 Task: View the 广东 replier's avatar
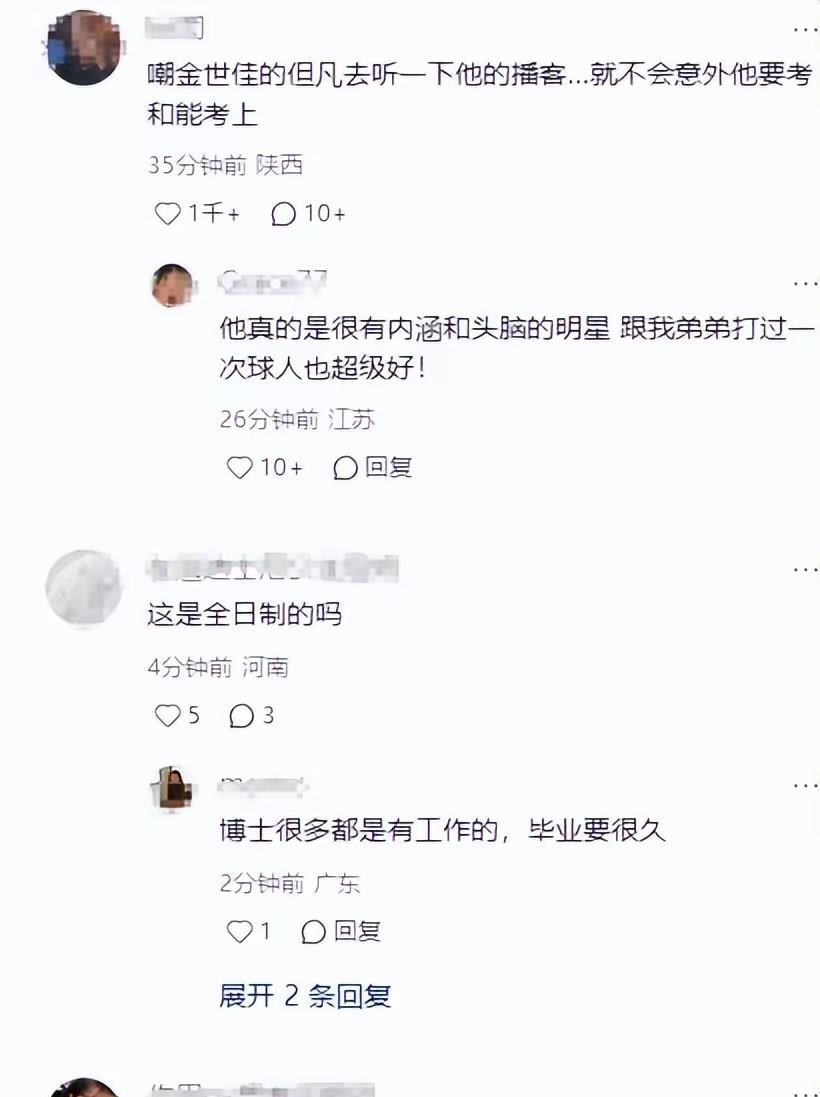click(x=172, y=788)
